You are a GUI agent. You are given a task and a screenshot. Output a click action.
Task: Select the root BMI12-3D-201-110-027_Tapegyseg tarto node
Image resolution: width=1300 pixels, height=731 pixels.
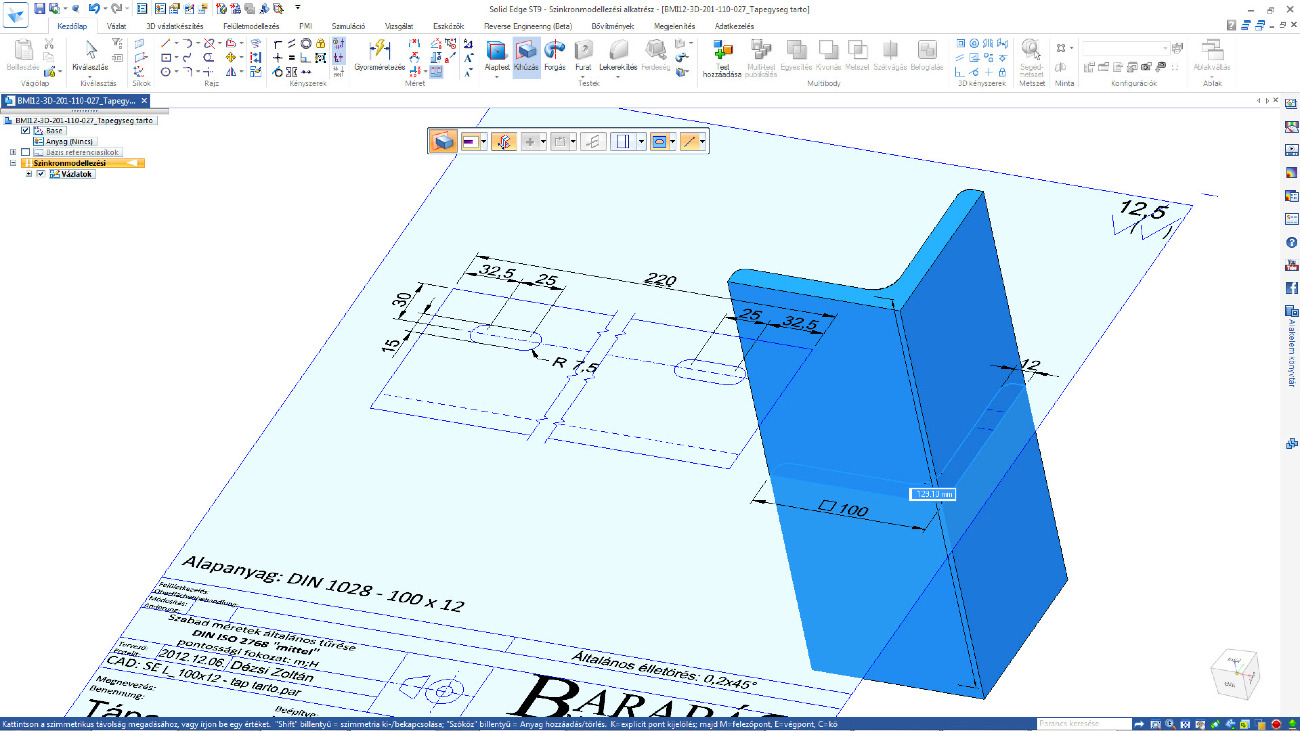pos(83,120)
